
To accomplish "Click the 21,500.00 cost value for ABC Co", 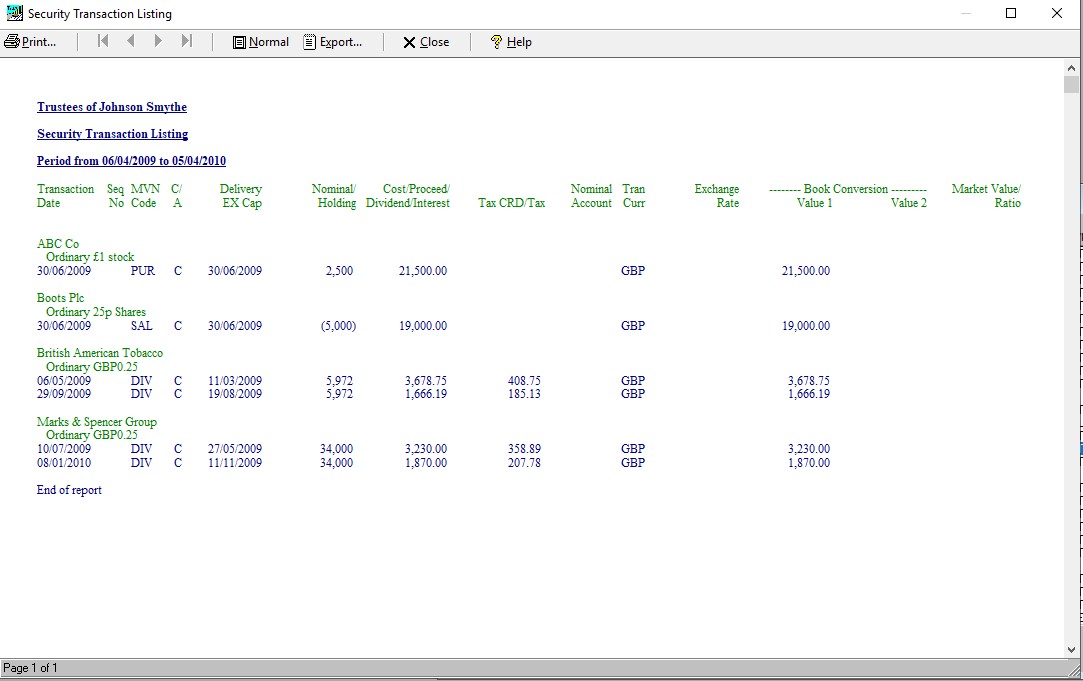I will tap(423, 271).
